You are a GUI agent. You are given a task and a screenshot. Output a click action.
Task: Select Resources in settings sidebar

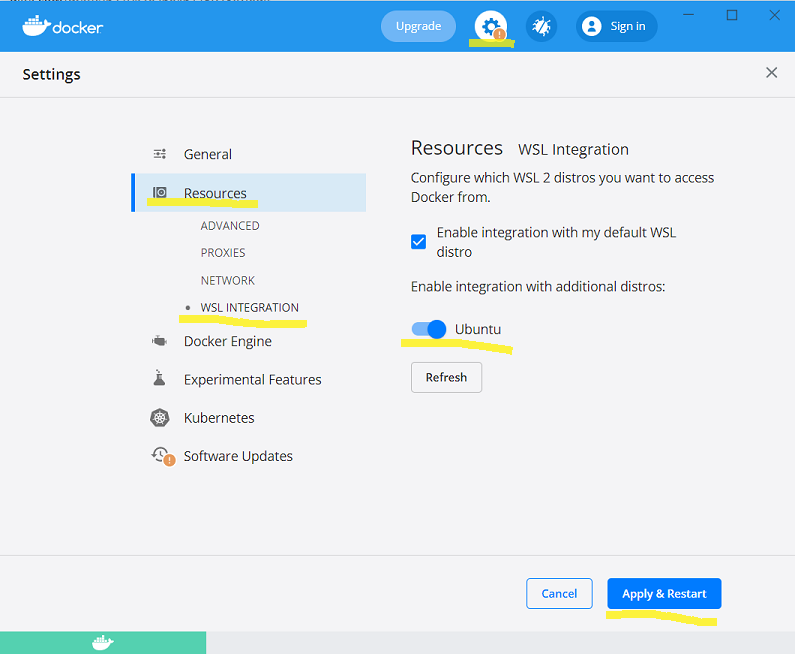pyautogui.click(x=248, y=193)
